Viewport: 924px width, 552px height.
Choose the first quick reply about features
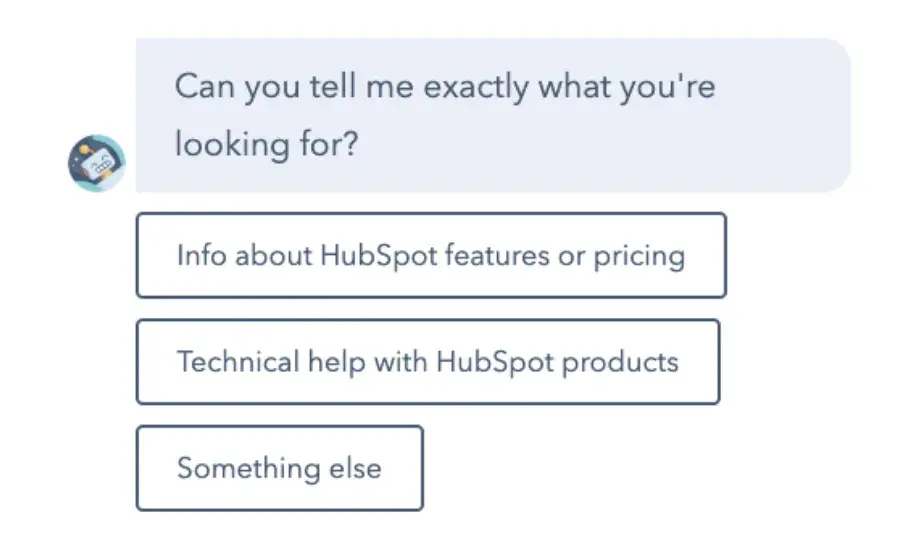click(x=431, y=255)
